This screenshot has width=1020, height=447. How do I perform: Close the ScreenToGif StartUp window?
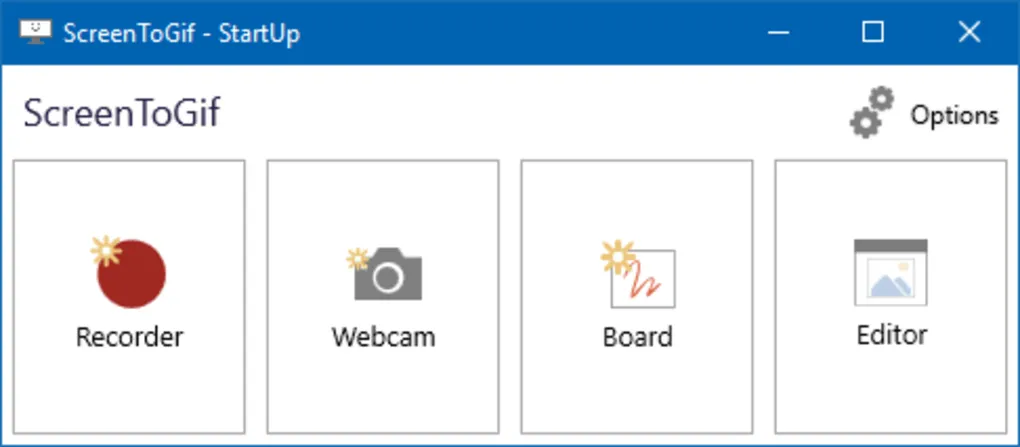tap(969, 33)
